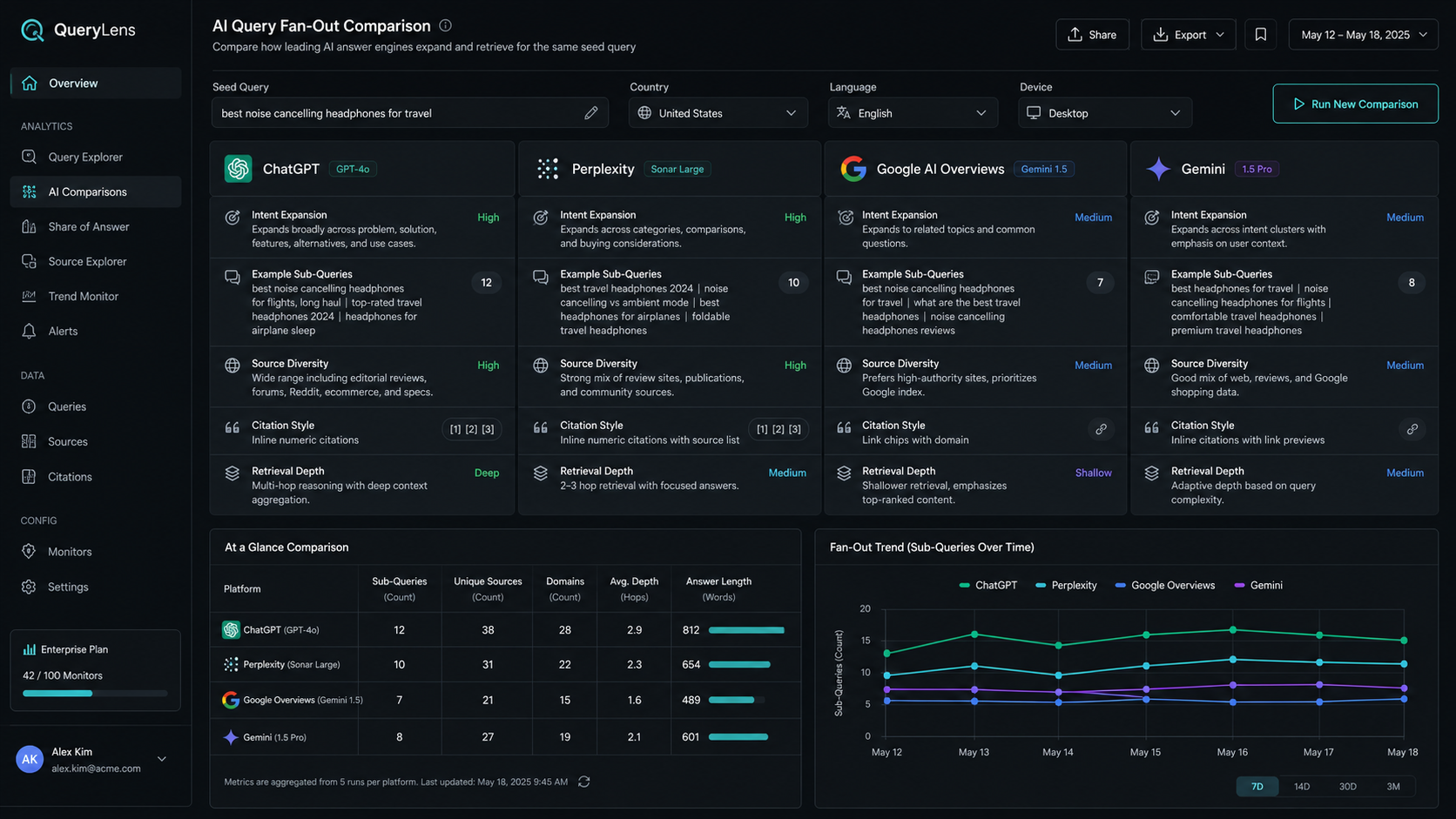Toggle Gemini series in chart legend
Screen dimensions: 1456x819
click(x=1258, y=586)
